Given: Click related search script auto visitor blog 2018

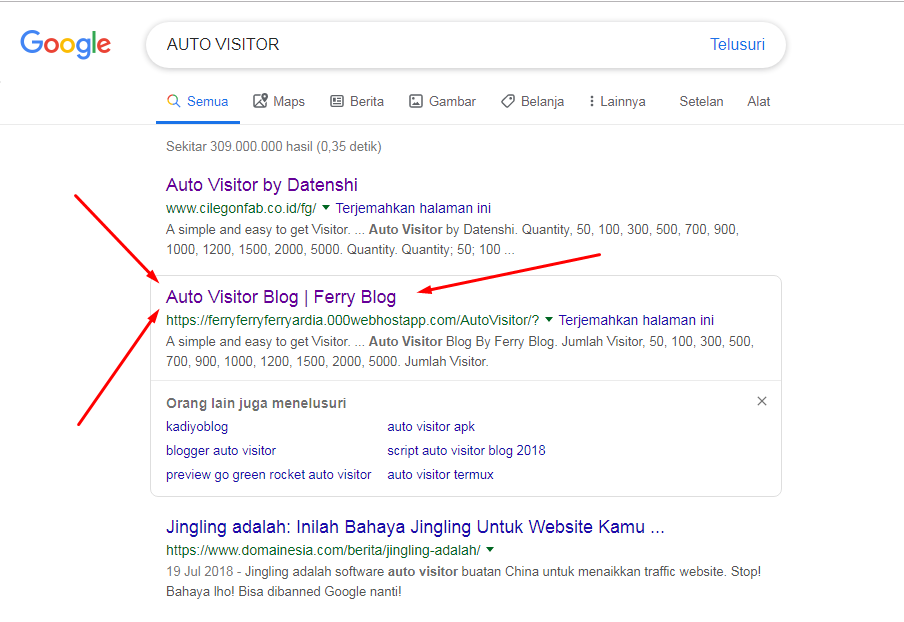Looking at the screenshot, I should pos(466,450).
